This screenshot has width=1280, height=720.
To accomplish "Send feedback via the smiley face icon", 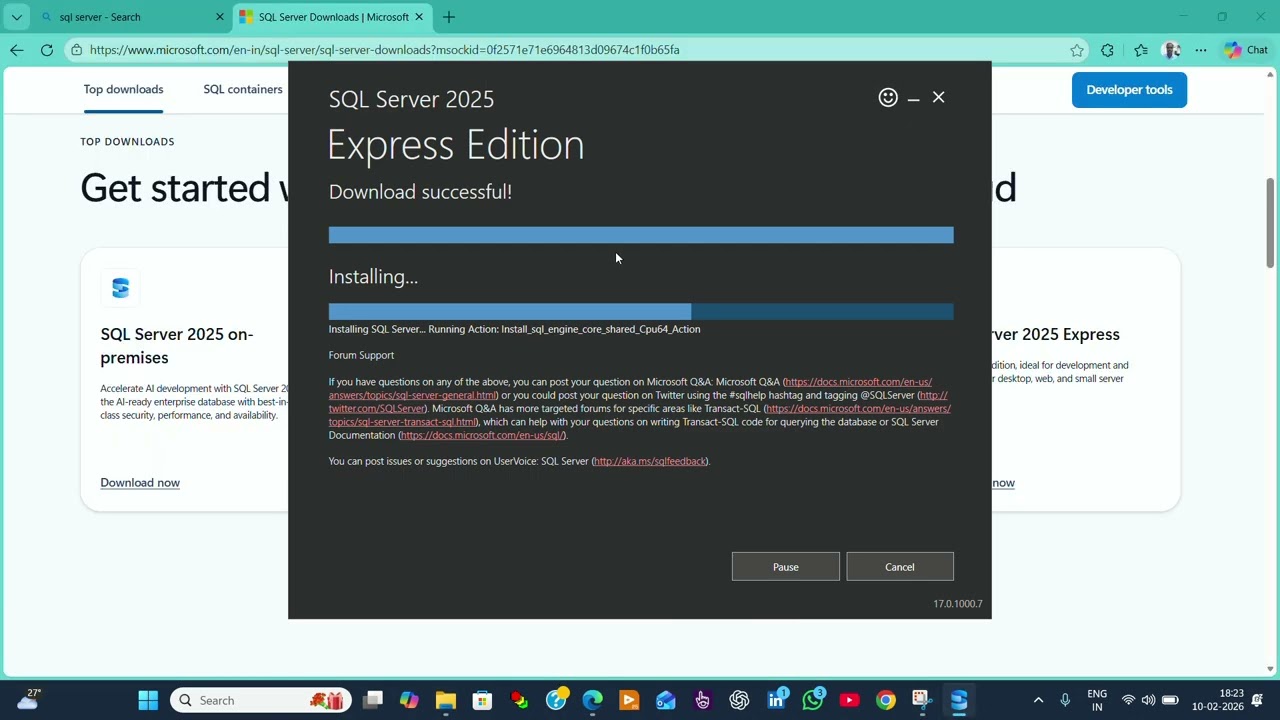I will pos(888,97).
